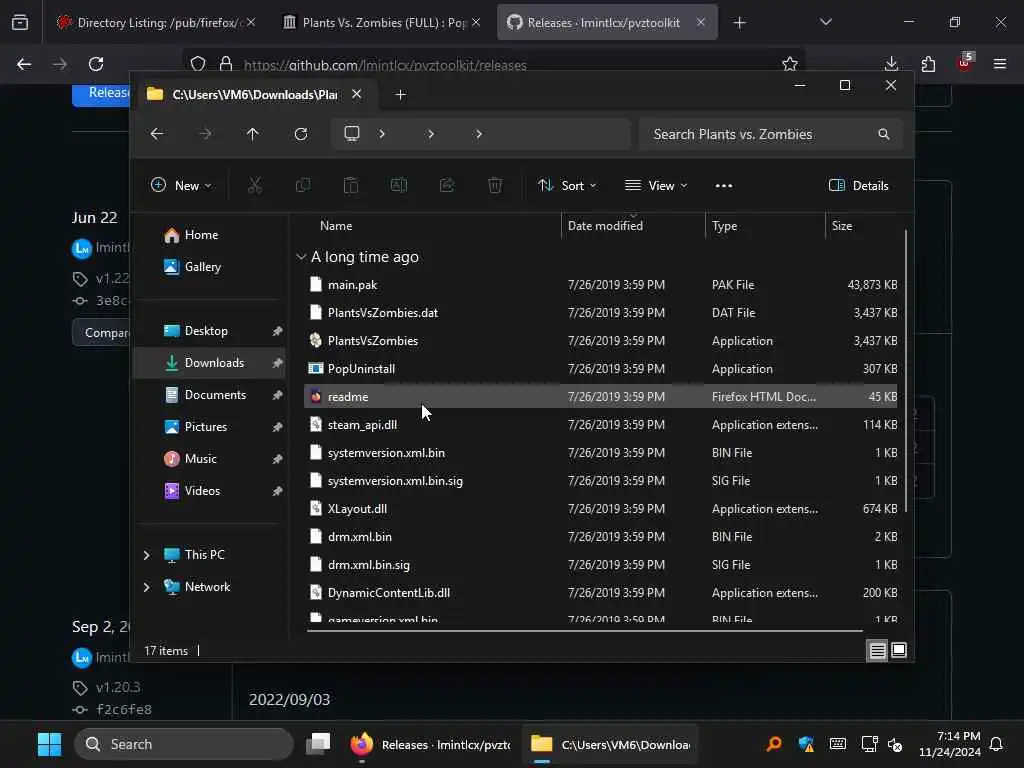Click the PC monitor icon in address bar
The image size is (1024, 768).
pyautogui.click(x=352, y=134)
